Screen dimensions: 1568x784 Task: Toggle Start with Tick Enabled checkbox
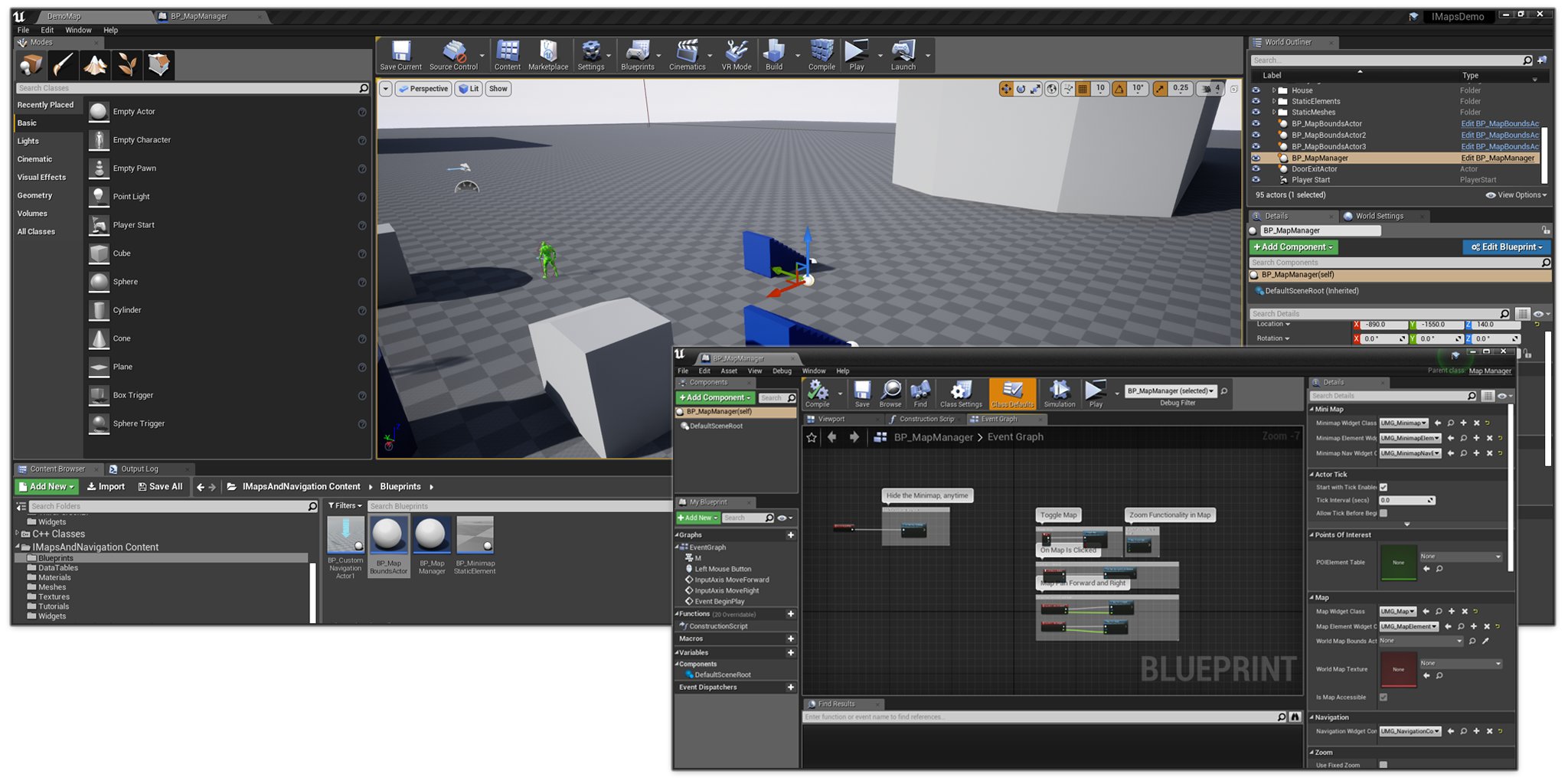(x=1383, y=487)
